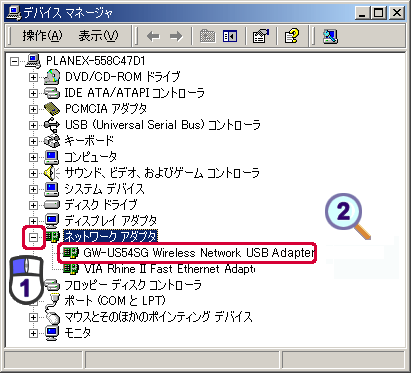
Task: Click the display adapter monitor icon
Action: tap(52, 220)
